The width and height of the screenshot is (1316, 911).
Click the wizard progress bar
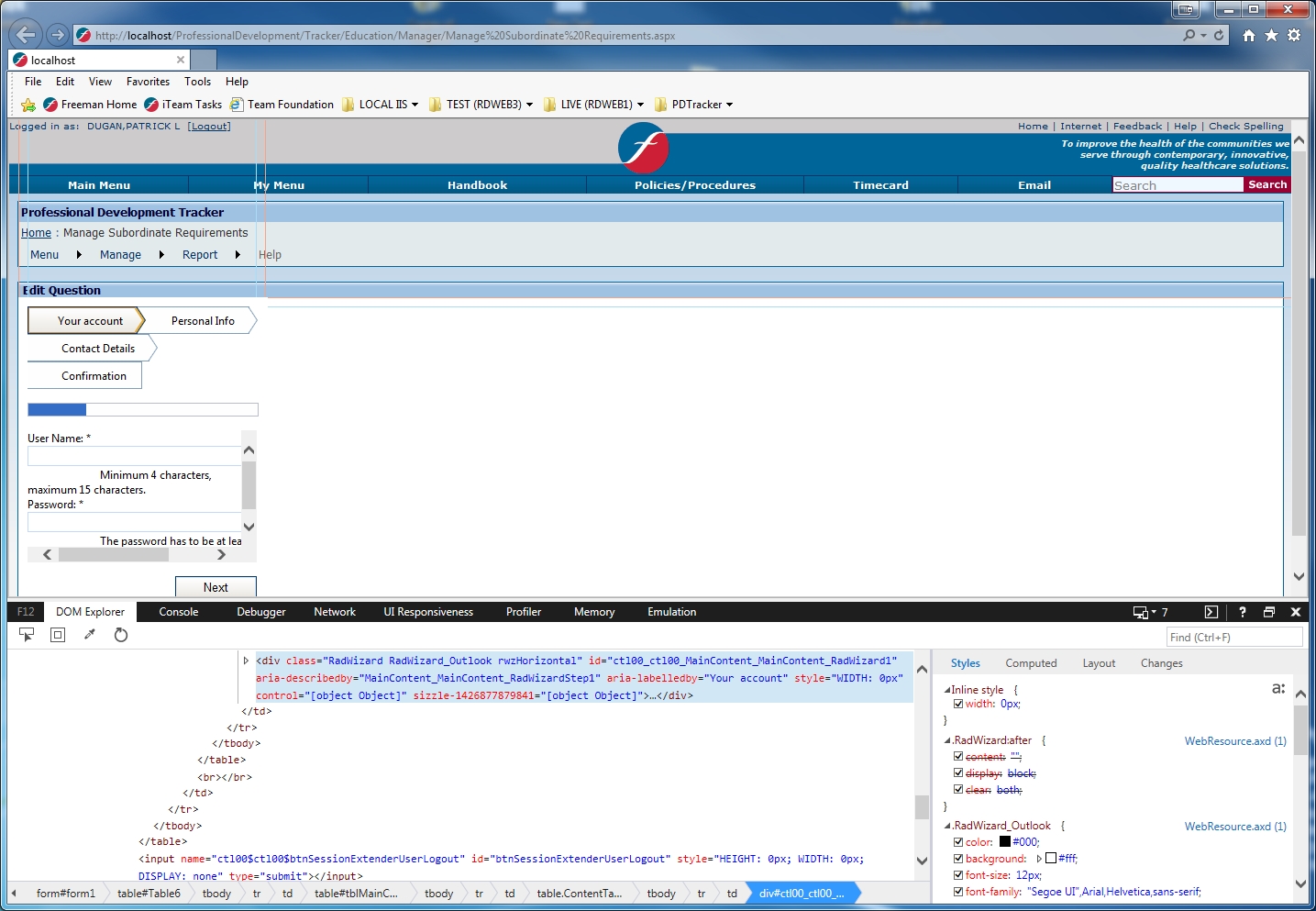click(143, 409)
